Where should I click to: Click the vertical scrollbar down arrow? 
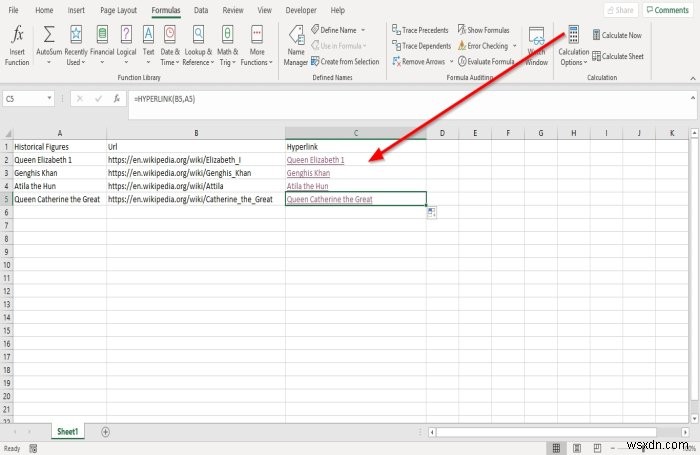pos(694,418)
